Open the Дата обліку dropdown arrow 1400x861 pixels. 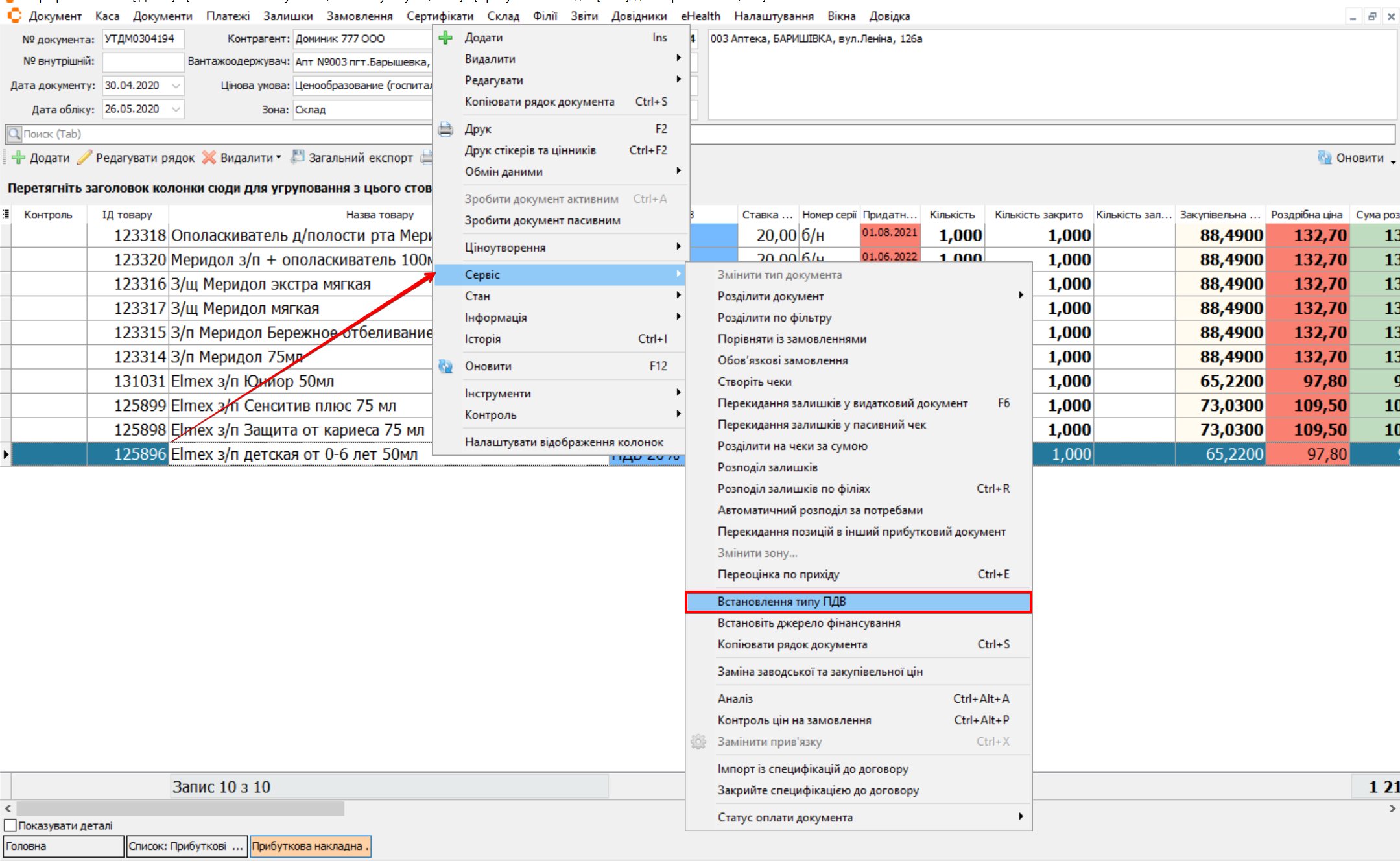coord(176,109)
